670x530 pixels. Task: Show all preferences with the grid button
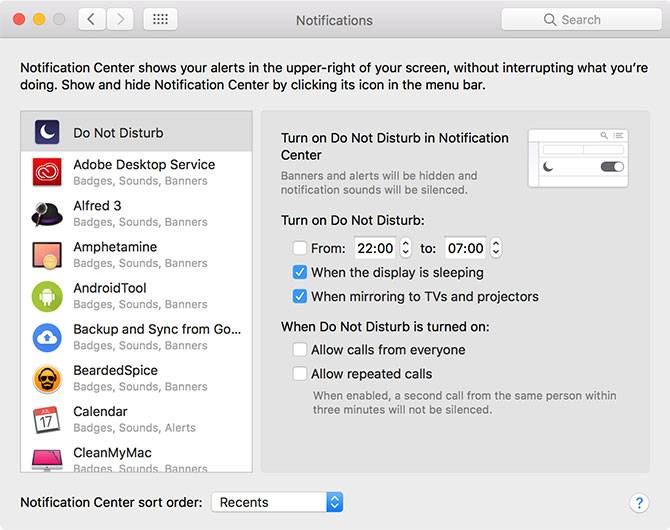click(161, 19)
